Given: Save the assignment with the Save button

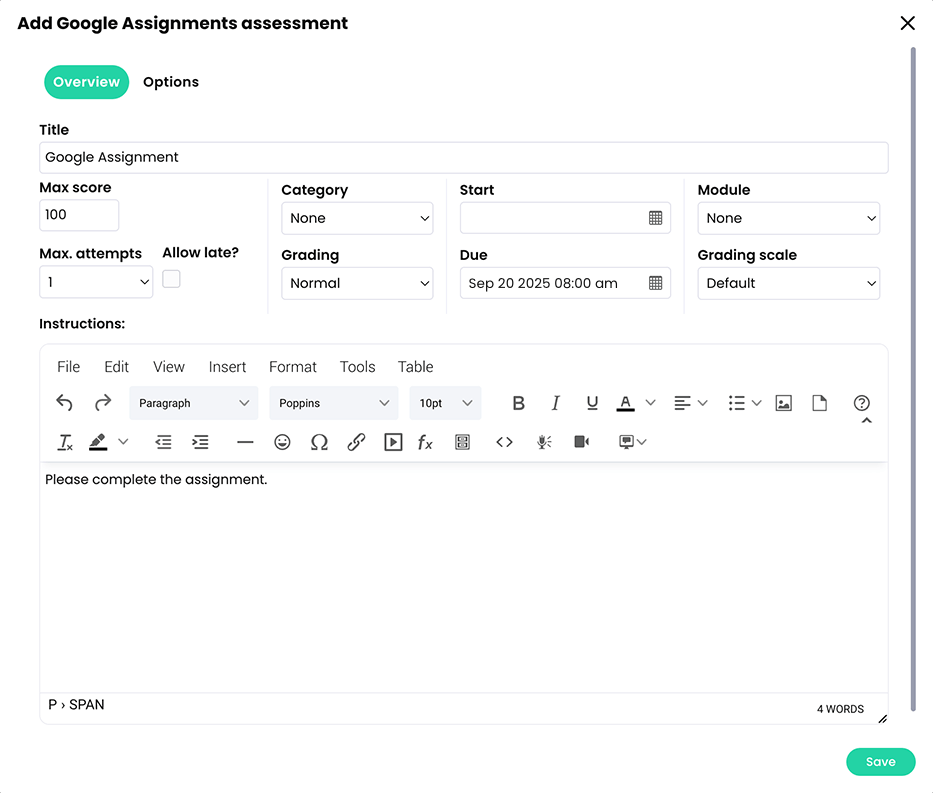Looking at the screenshot, I should pos(881,761).
